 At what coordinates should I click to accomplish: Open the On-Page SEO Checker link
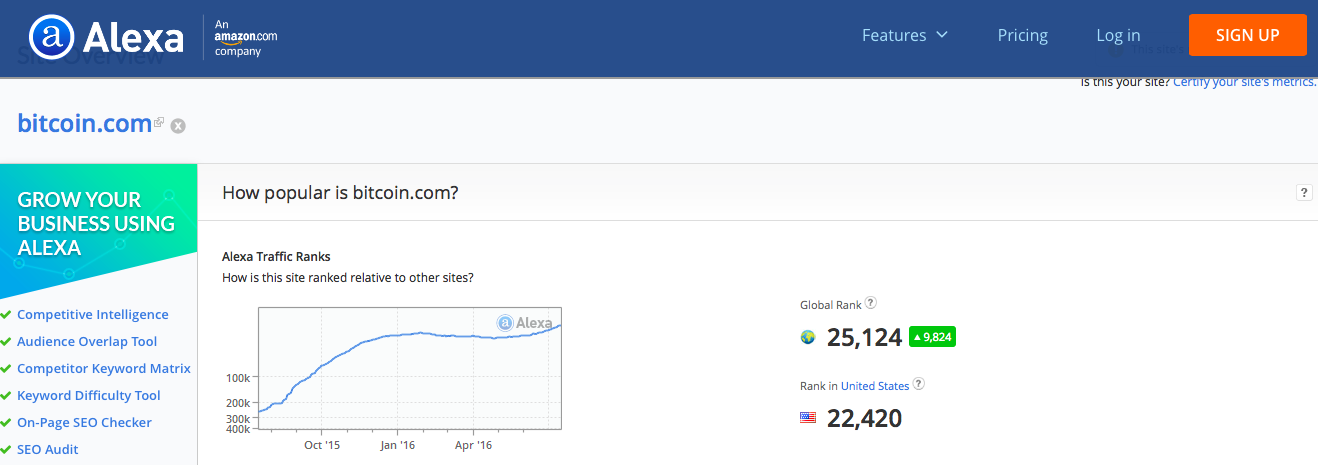(84, 422)
